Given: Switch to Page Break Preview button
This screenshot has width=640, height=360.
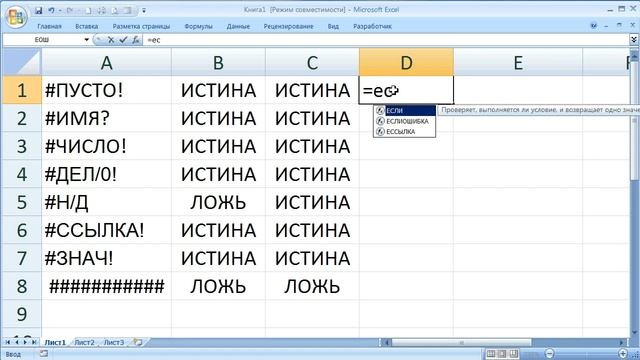Looking at the screenshot, I should (514, 353).
